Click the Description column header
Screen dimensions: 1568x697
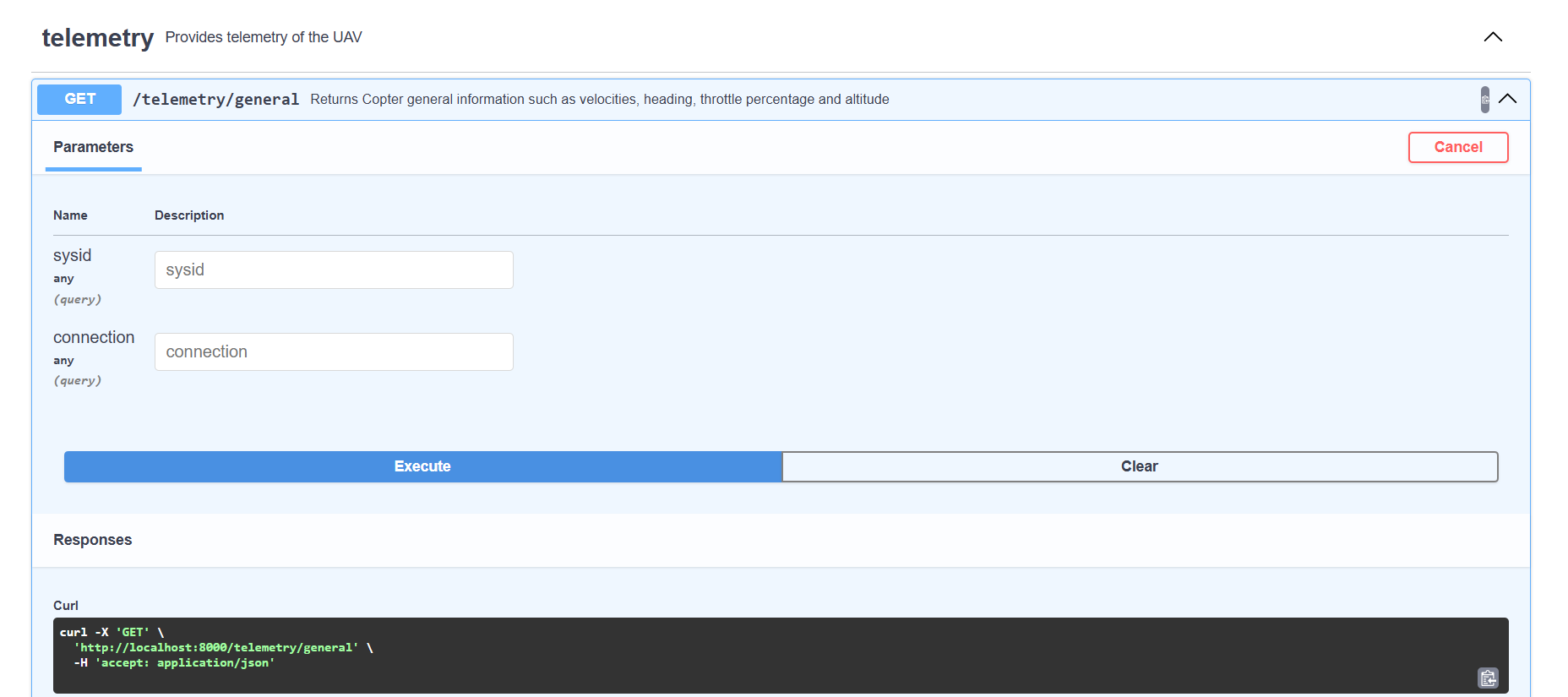pyautogui.click(x=189, y=215)
